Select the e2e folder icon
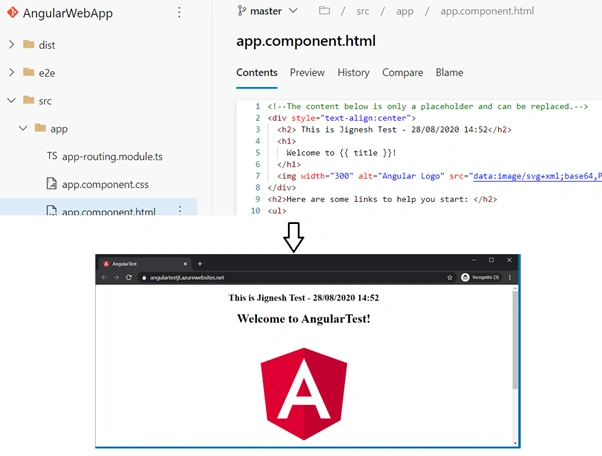Image resolution: width=602 pixels, height=456 pixels. [x=28, y=72]
